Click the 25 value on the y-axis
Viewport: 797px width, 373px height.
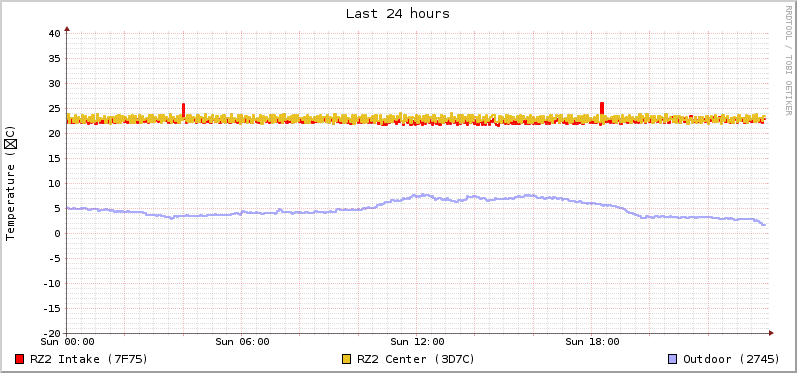point(54,108)
